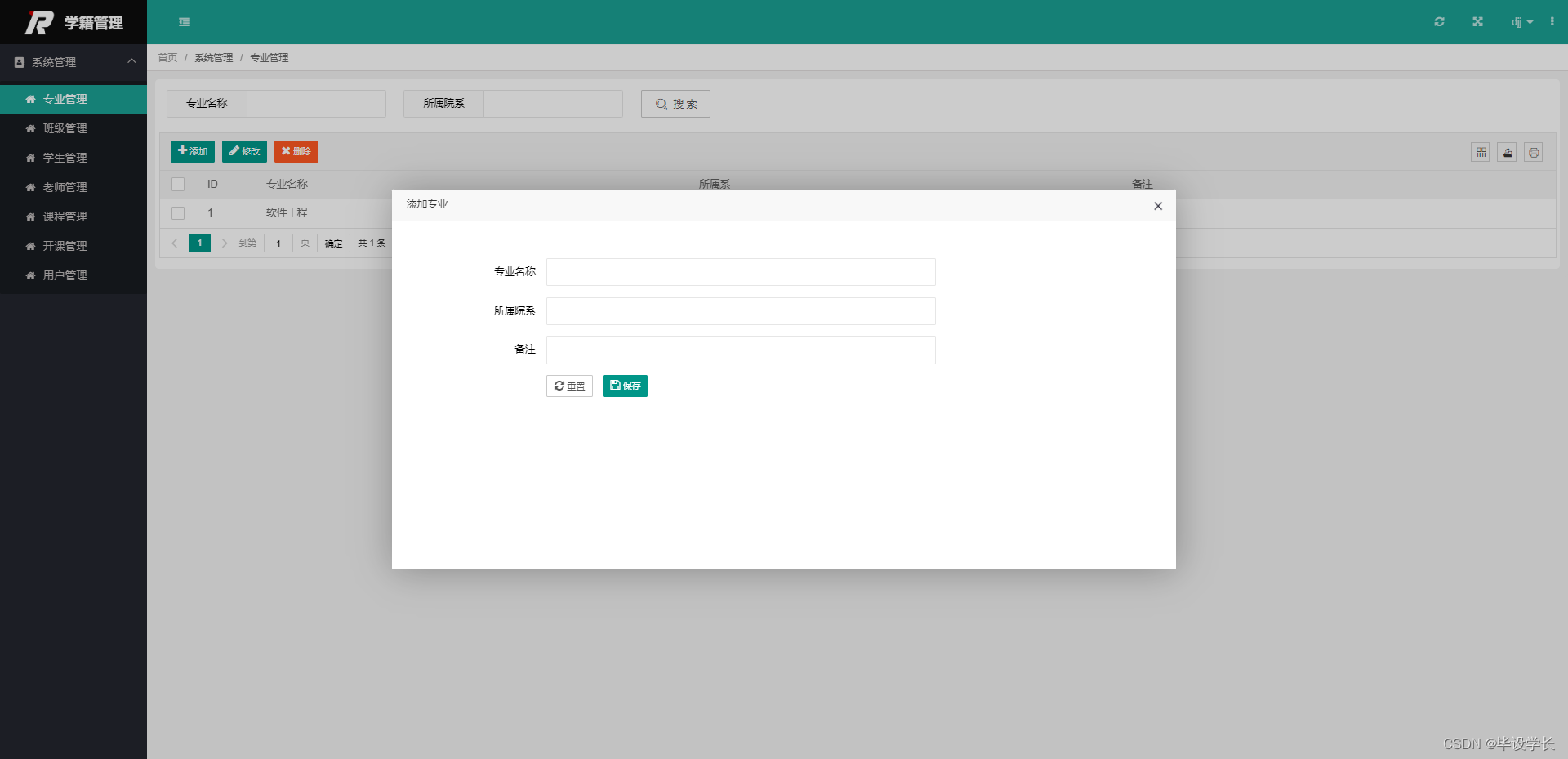Click the 专业名称 column header
Screen dimensions: 1568x759
287,185
